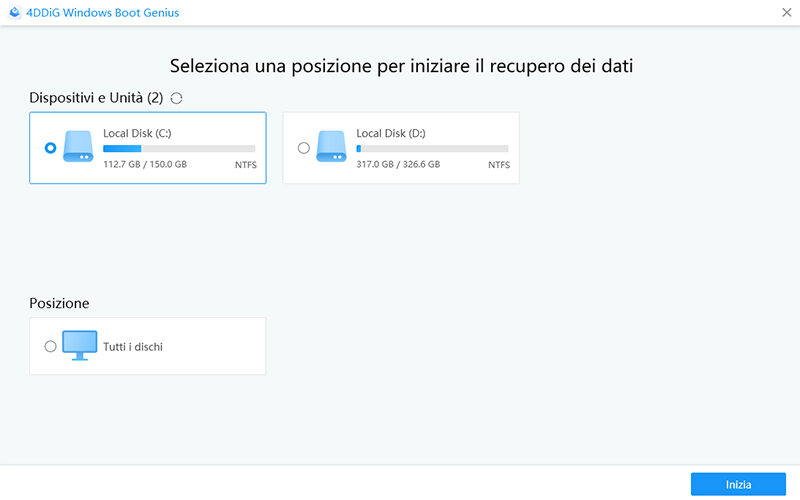Select the Local Disk (D:) radio button

pos(304,148)
